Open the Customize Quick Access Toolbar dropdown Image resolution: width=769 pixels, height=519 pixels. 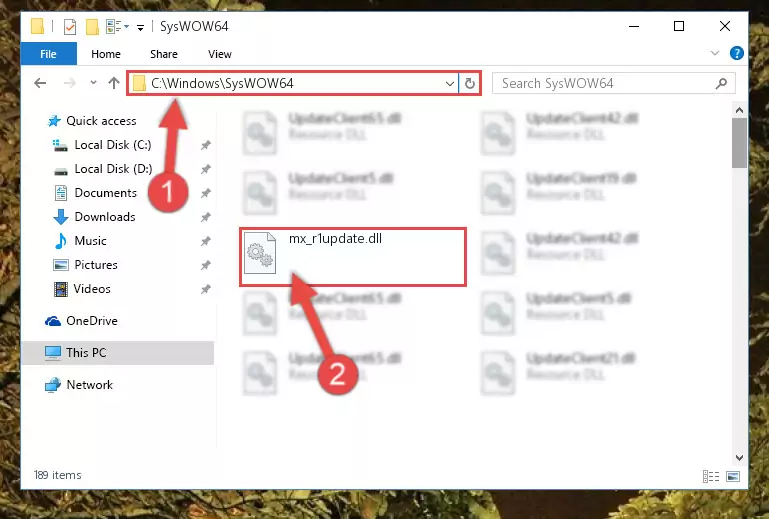point(140,27)
